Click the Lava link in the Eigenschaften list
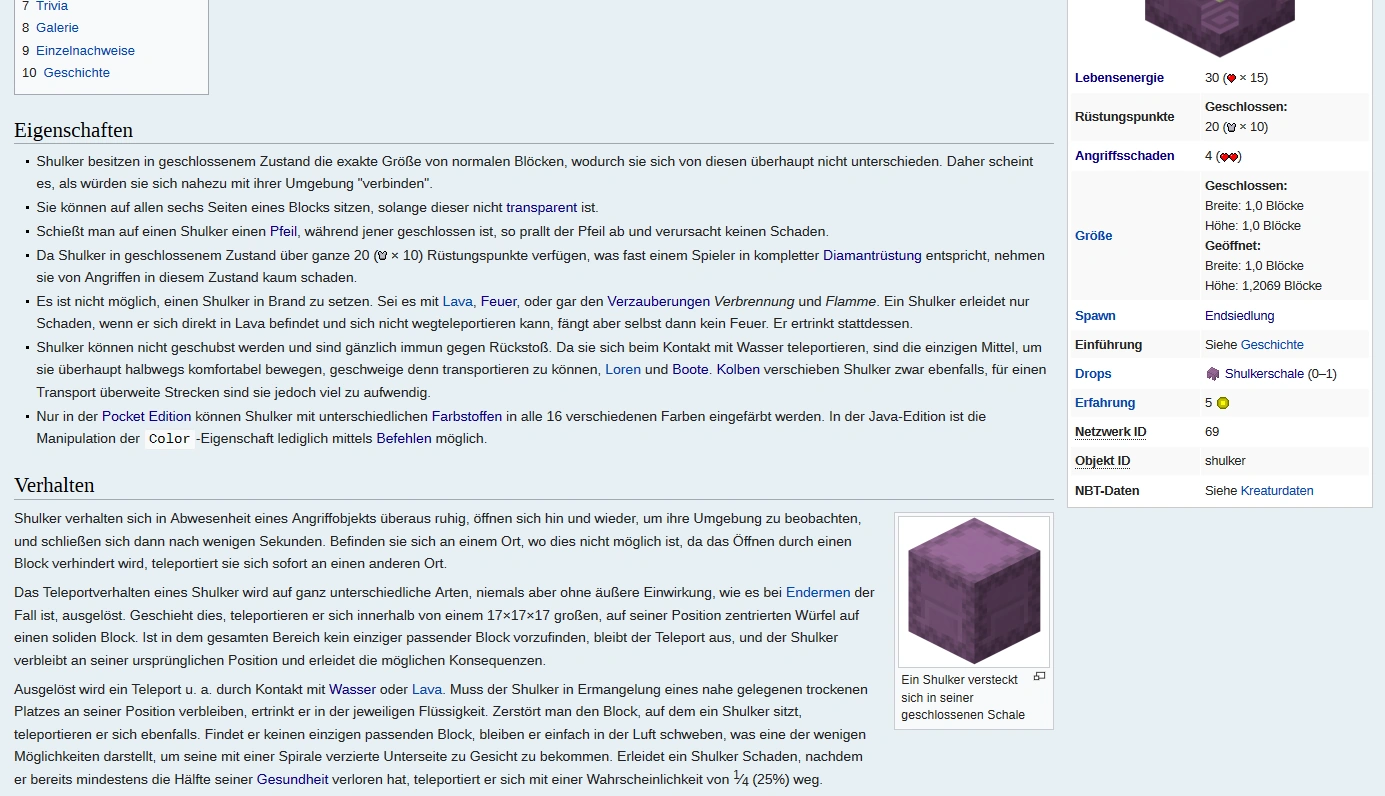This screenshot has height=796, width=1385. pyautogui.click(x=458, y=301)
